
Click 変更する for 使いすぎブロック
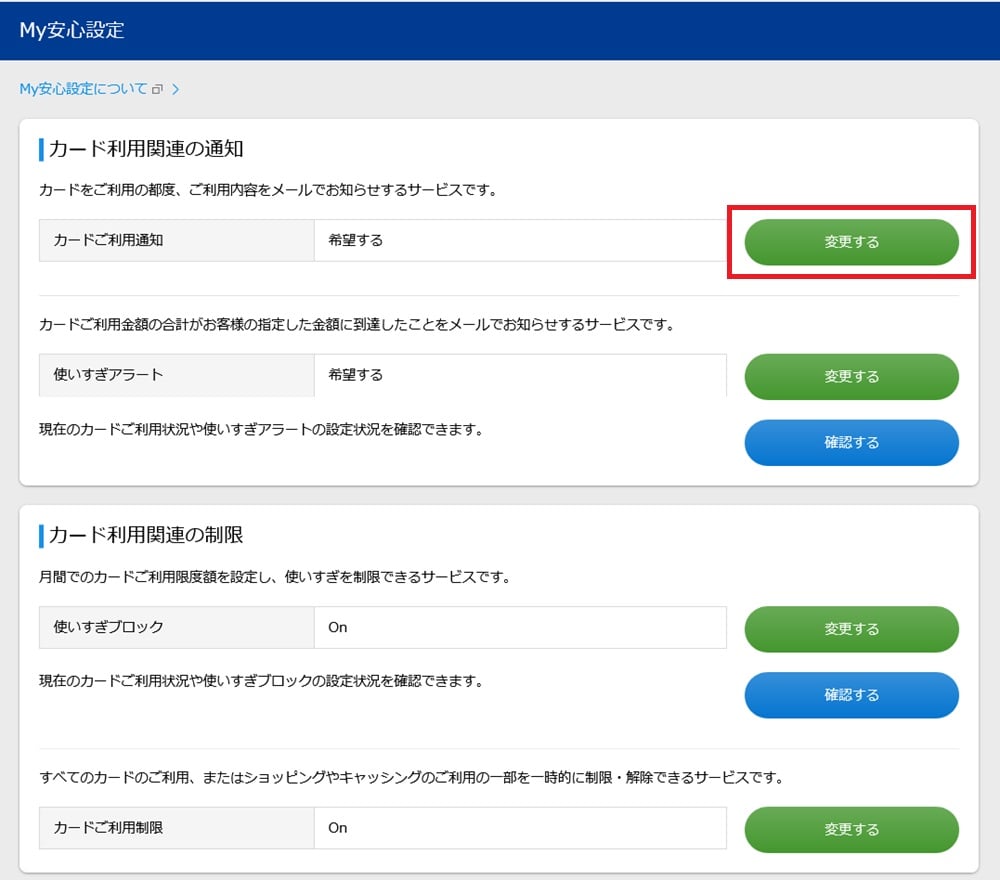point(851,629)
